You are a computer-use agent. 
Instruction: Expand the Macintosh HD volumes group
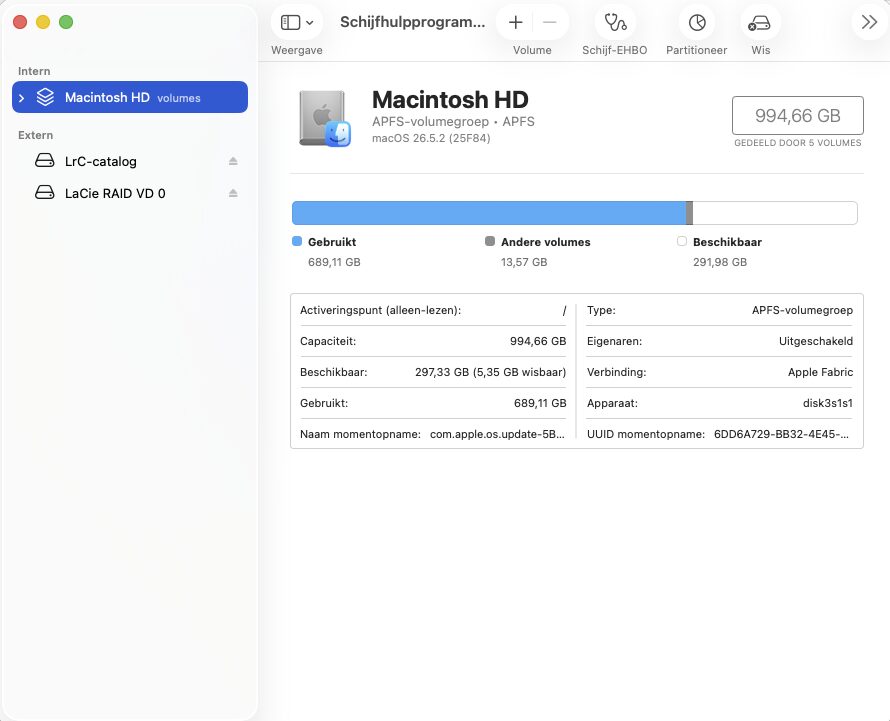point(22,98)
